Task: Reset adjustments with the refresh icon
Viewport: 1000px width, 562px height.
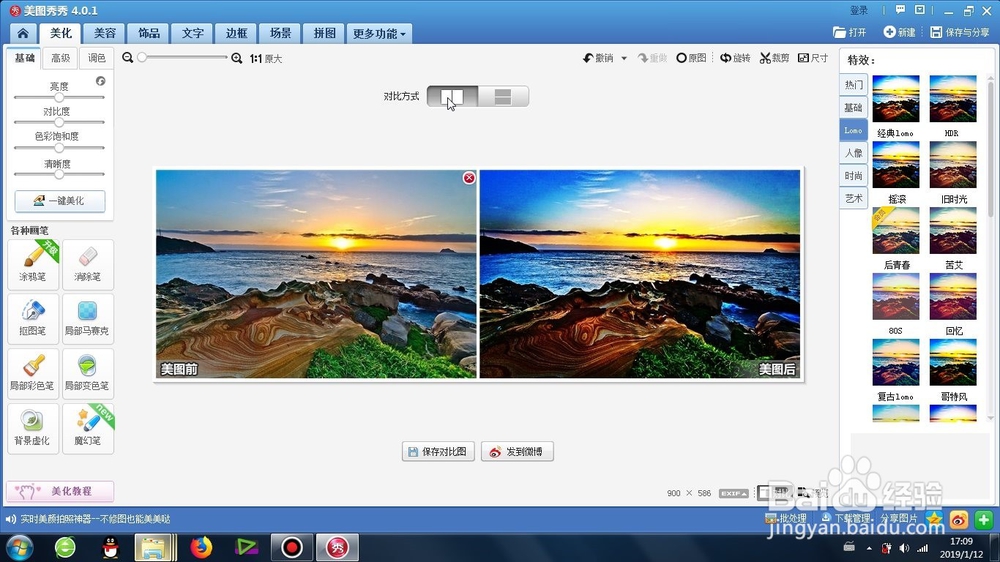Action: tap(101, 81)
